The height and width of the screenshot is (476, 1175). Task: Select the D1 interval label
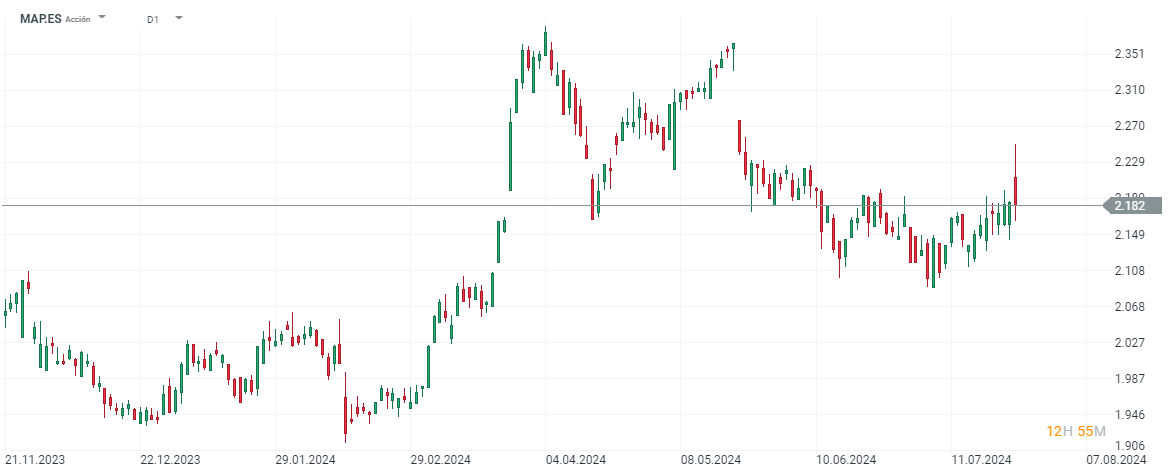click(x=152, y=19)
